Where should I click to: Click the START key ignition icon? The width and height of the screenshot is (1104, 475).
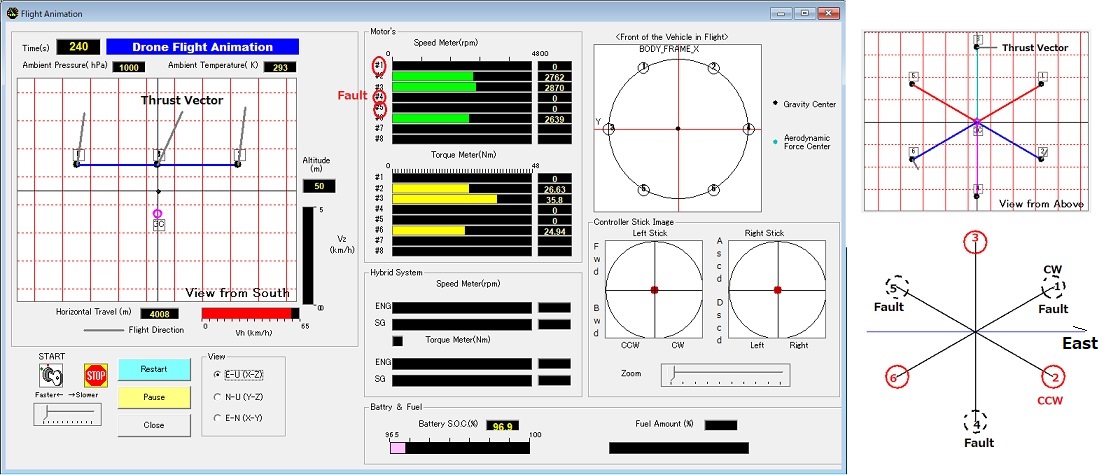[x=49, y=376]
